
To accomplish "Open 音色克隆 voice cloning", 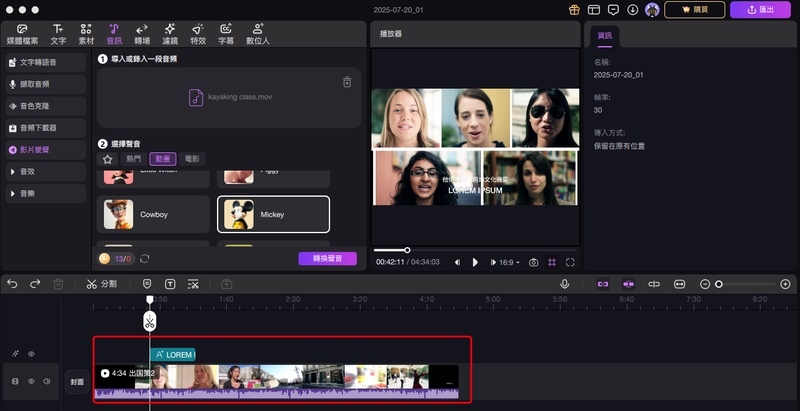I will click(46, 106).
